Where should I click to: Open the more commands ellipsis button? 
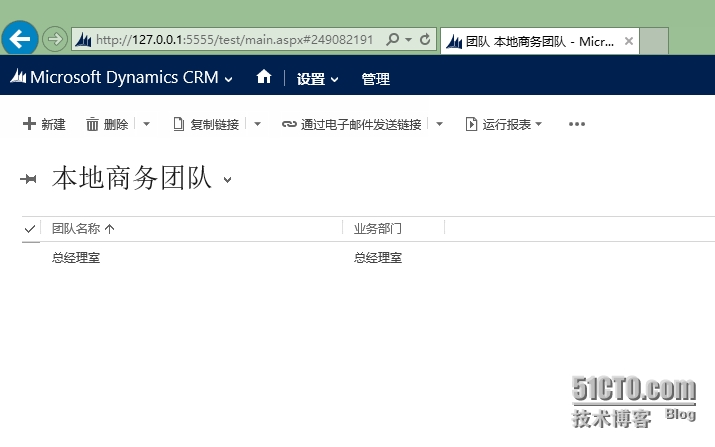coord(577,124)
